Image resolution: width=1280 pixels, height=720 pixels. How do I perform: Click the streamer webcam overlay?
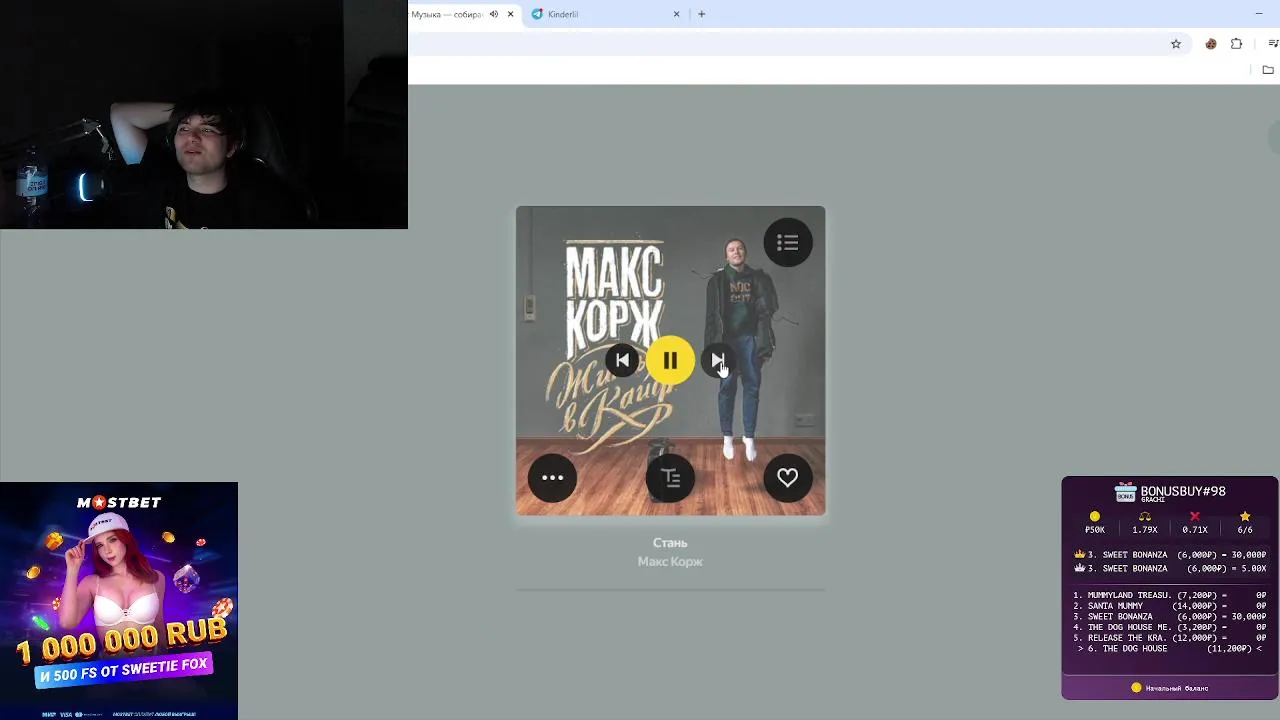tap(204, 115)
